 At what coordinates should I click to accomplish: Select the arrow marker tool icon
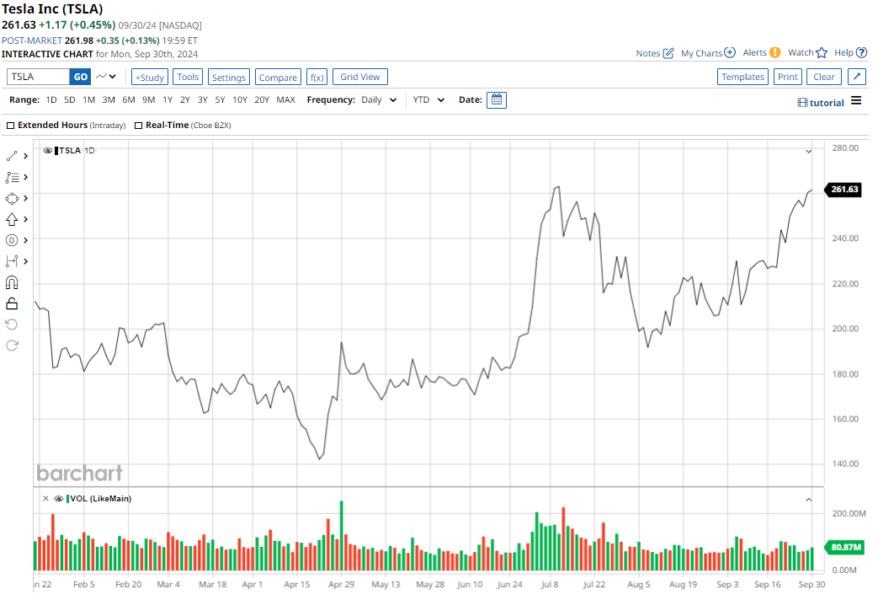point(12,219)
